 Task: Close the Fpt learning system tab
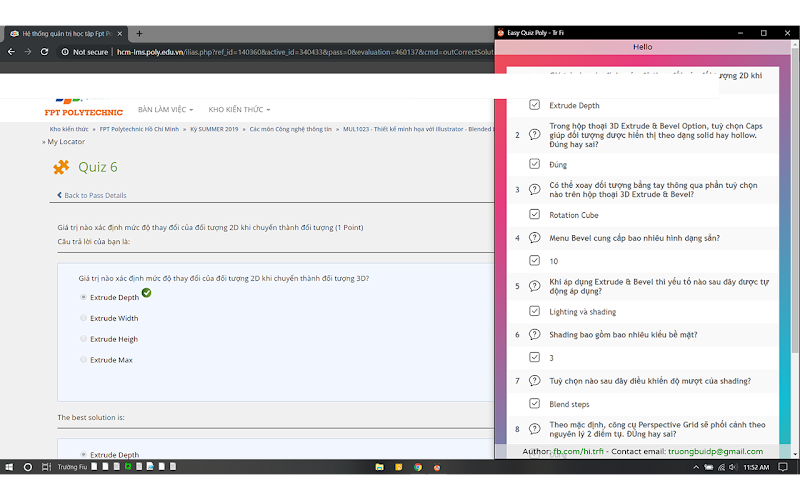pos(120,34)
